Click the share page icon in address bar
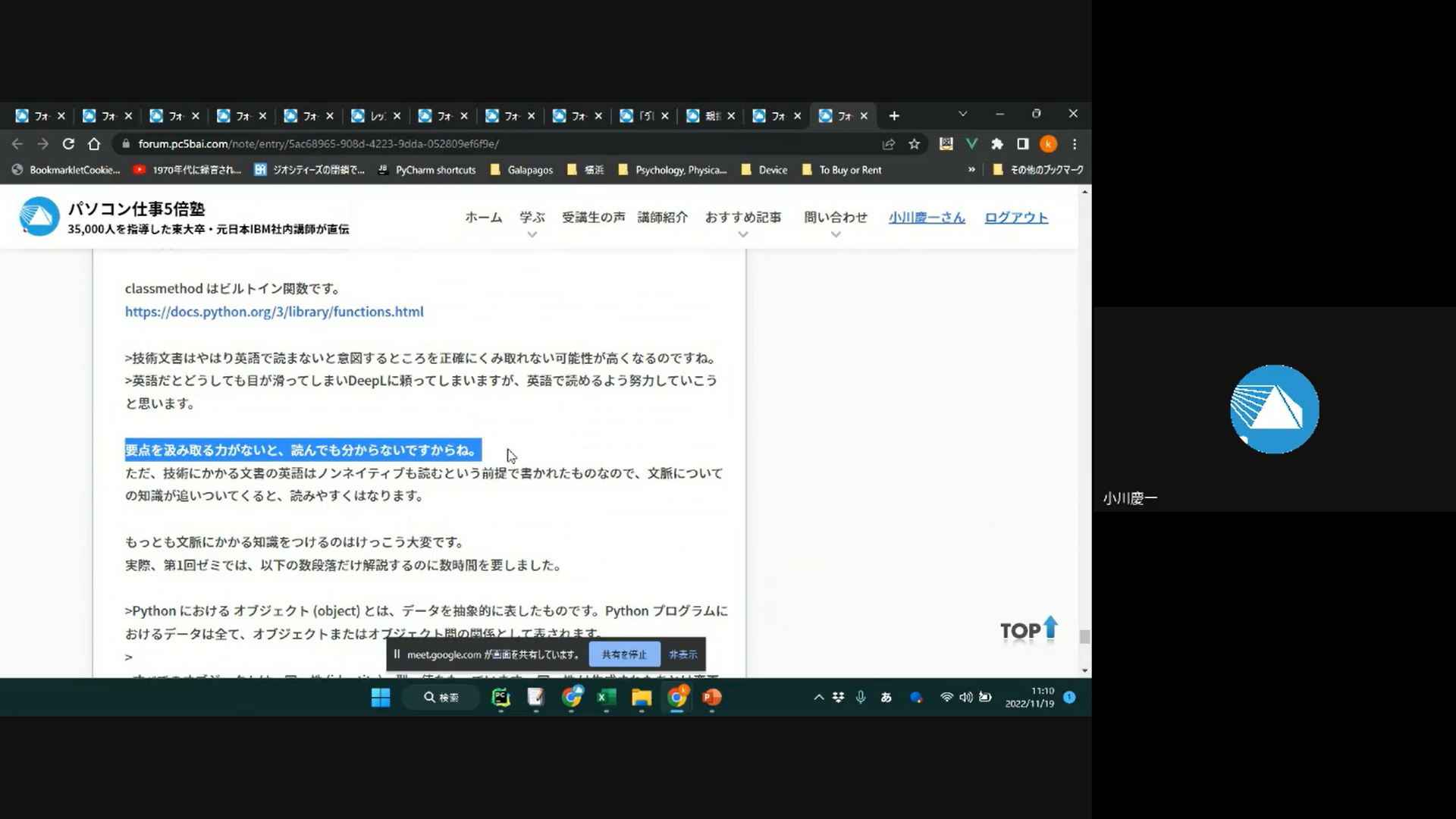The image size is (1456, 819). click(x=889, y=144)
